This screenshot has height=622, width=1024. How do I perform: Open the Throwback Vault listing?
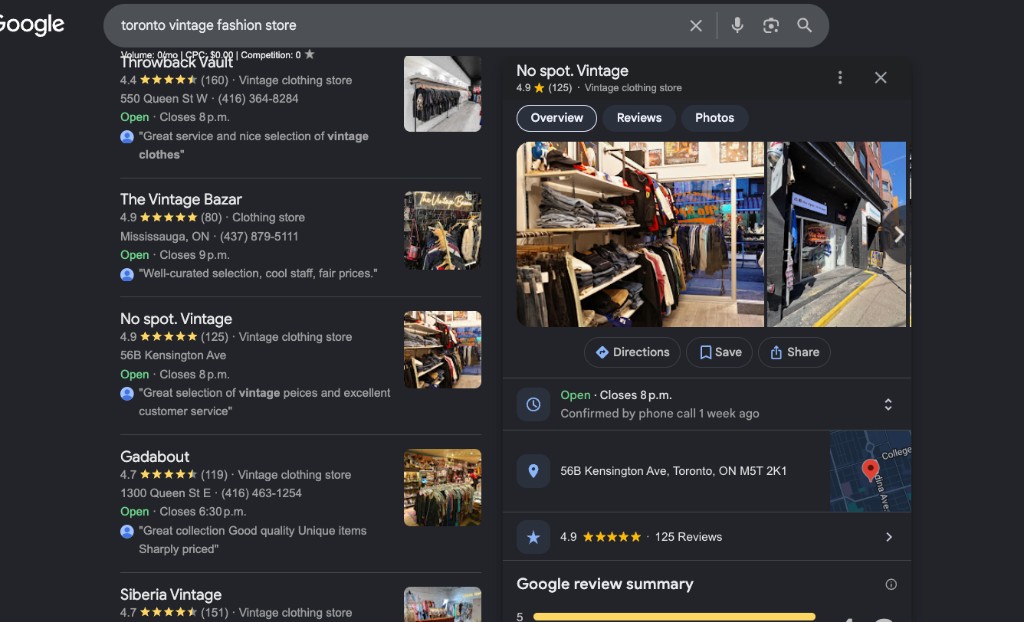coord(176,63)
